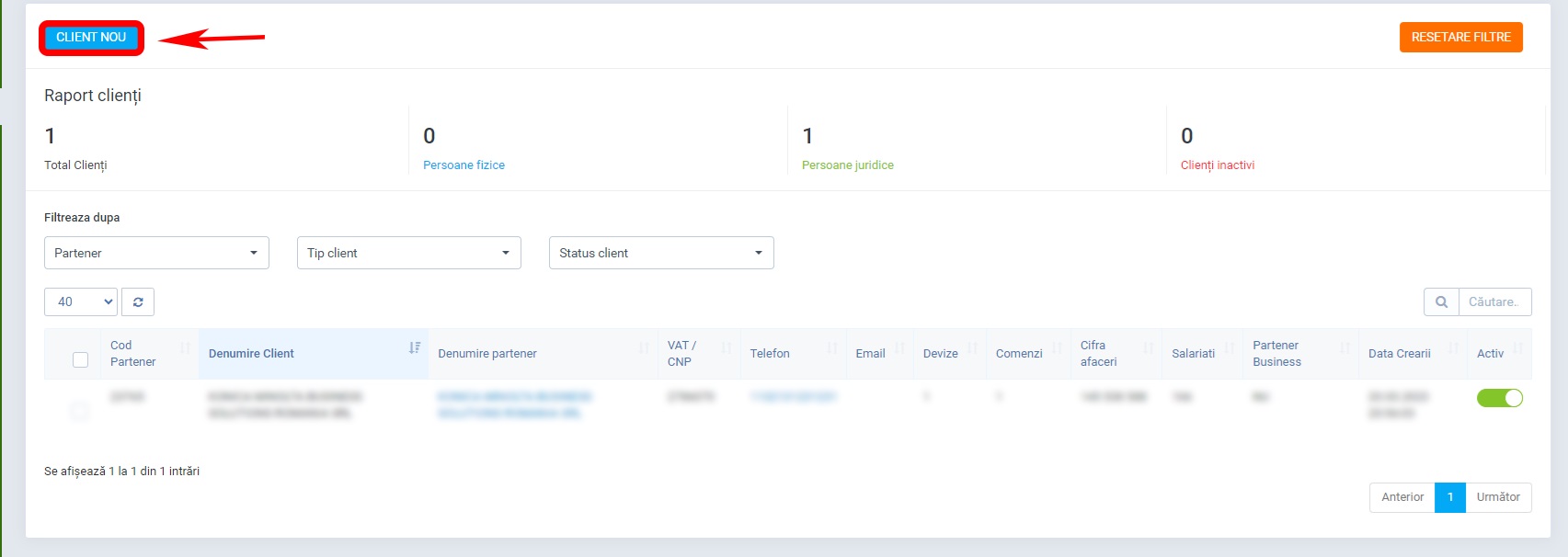Viewport: 1568px width, 557px height.
Task: Filter by Persoane fizice link
Action: point(464,165)
